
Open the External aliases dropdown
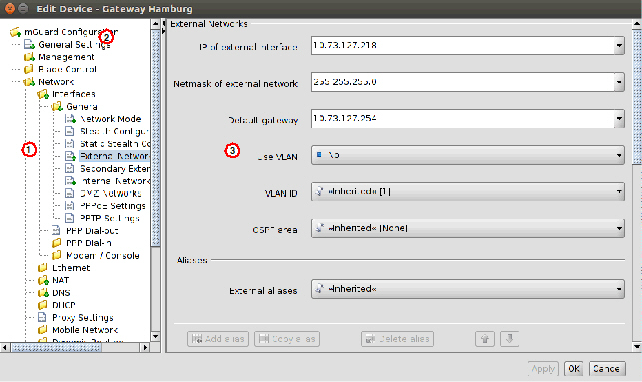pos(468,289)
